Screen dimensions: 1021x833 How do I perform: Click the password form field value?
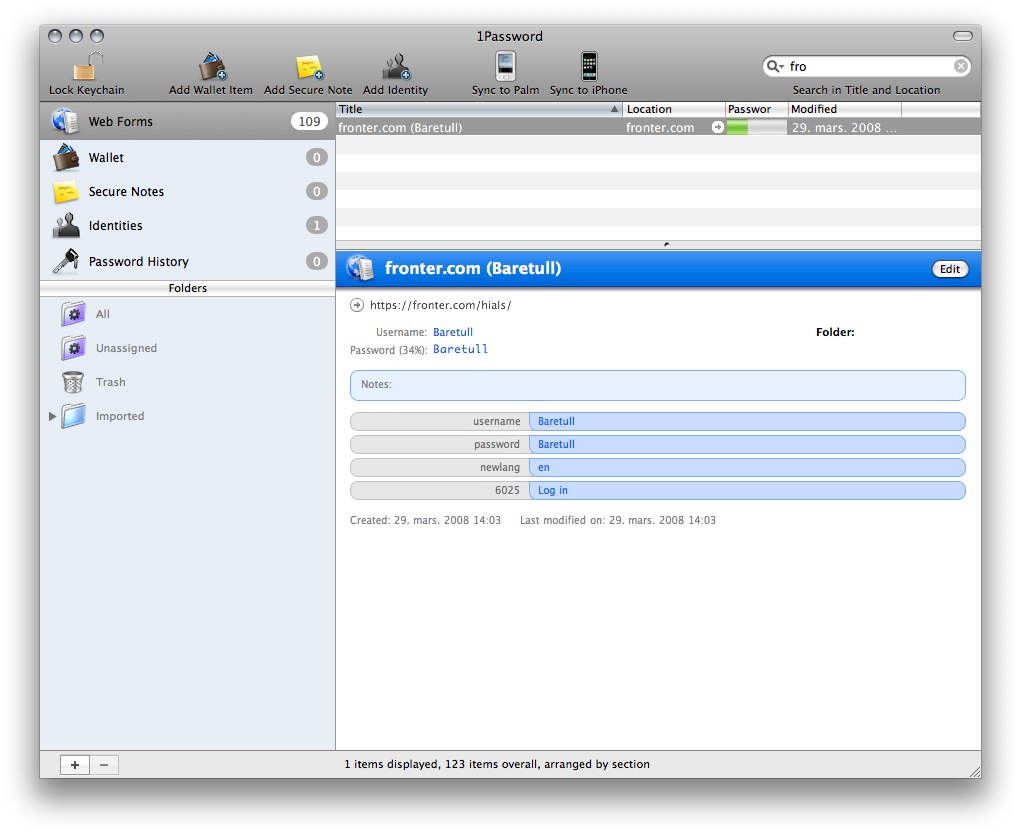tap(747, 444)
